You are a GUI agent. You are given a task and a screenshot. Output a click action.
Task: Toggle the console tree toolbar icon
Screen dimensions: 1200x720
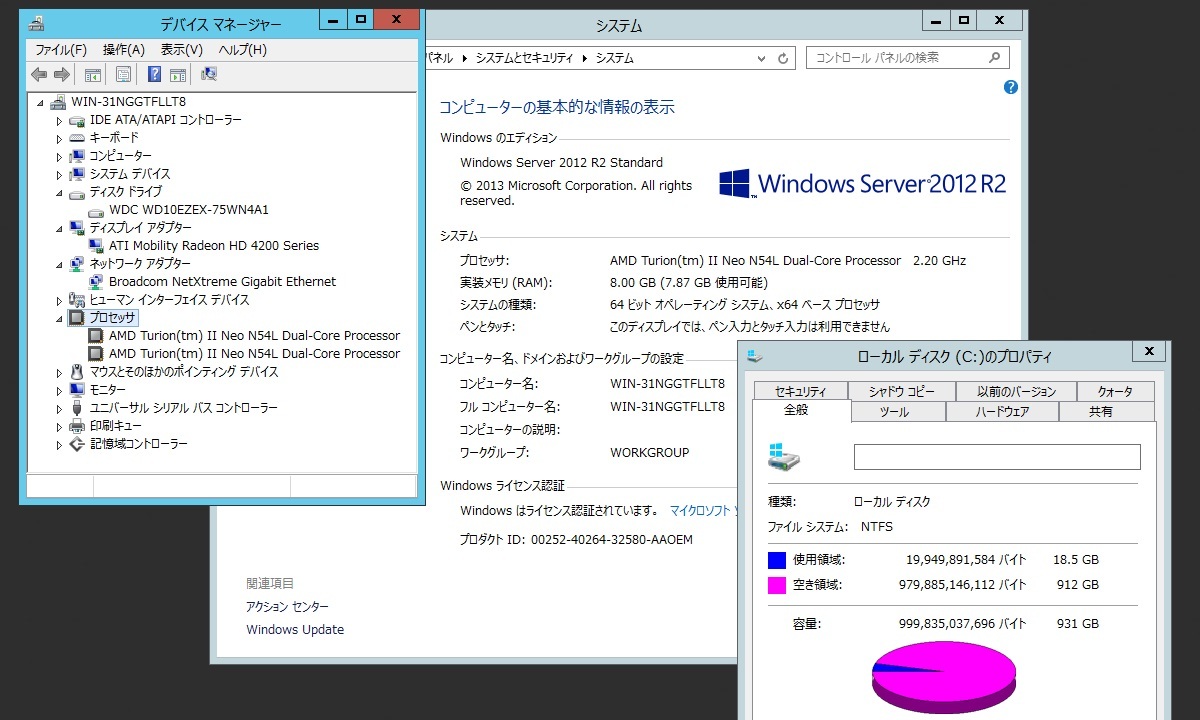pyautogui.click(x=93, y=74)
